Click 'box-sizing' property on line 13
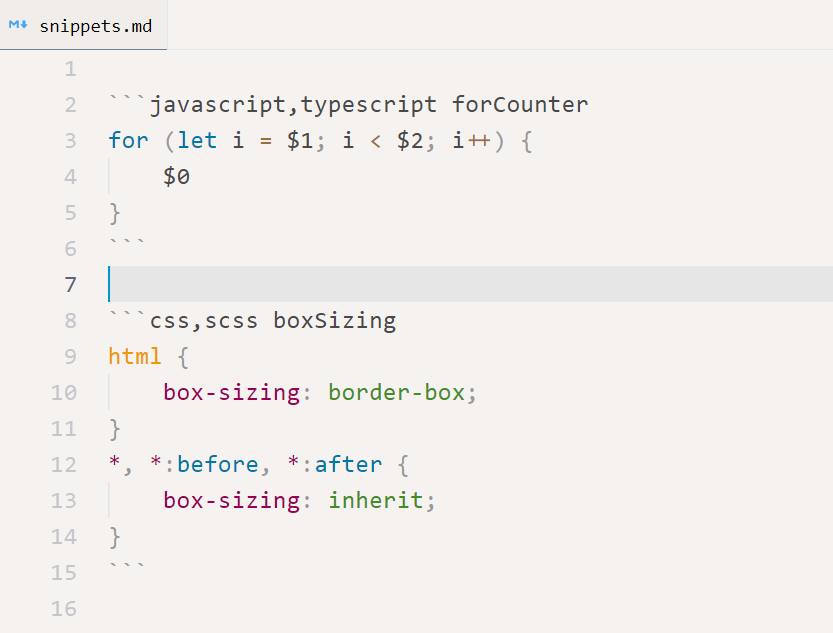 [x=232, y=501]
